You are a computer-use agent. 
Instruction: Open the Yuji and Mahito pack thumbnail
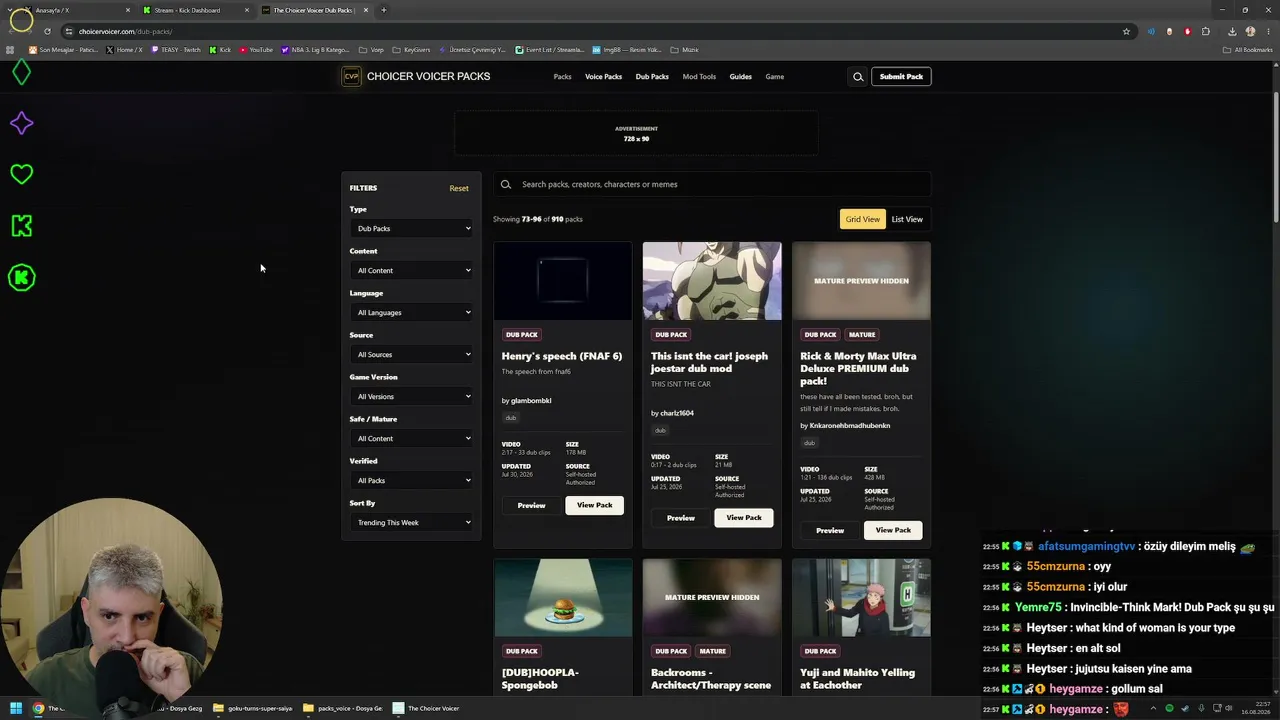tap(861, 597)
